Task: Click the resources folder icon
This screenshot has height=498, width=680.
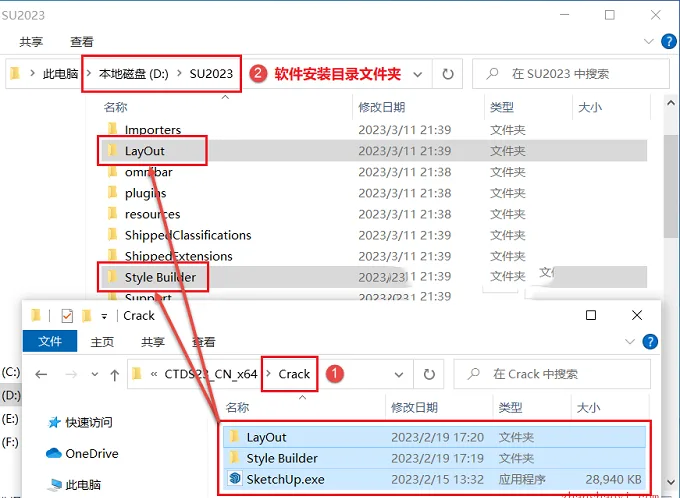Action: pos(113,213)
